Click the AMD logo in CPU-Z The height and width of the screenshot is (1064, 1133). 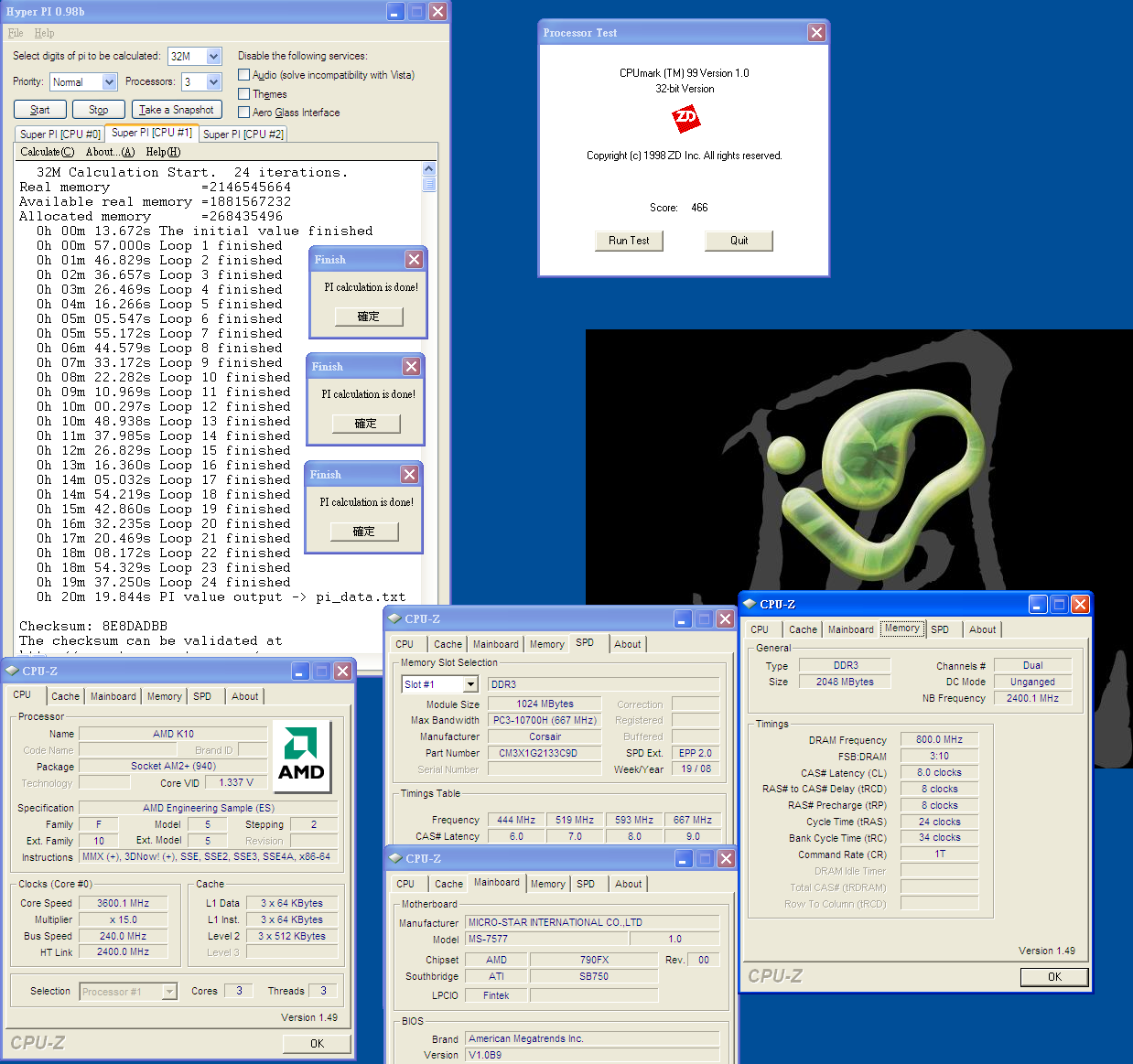tap(301, 756)
